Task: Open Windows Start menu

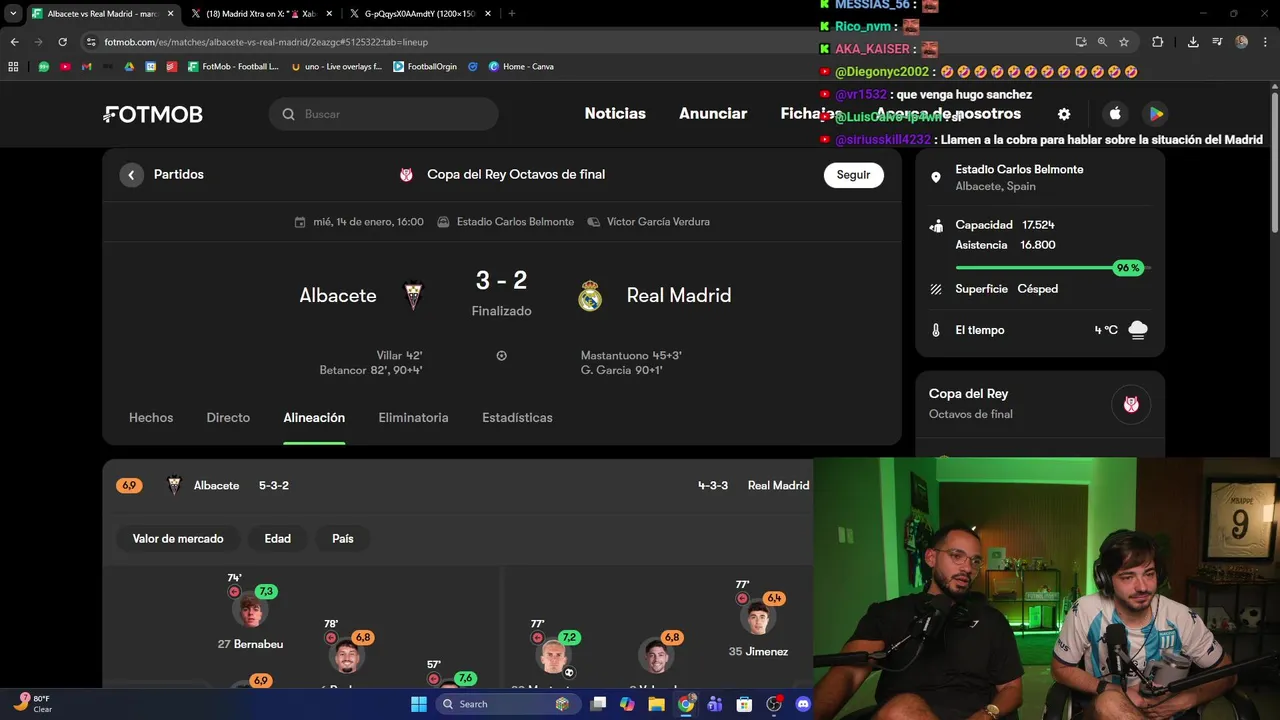Action: pos(419,704)
